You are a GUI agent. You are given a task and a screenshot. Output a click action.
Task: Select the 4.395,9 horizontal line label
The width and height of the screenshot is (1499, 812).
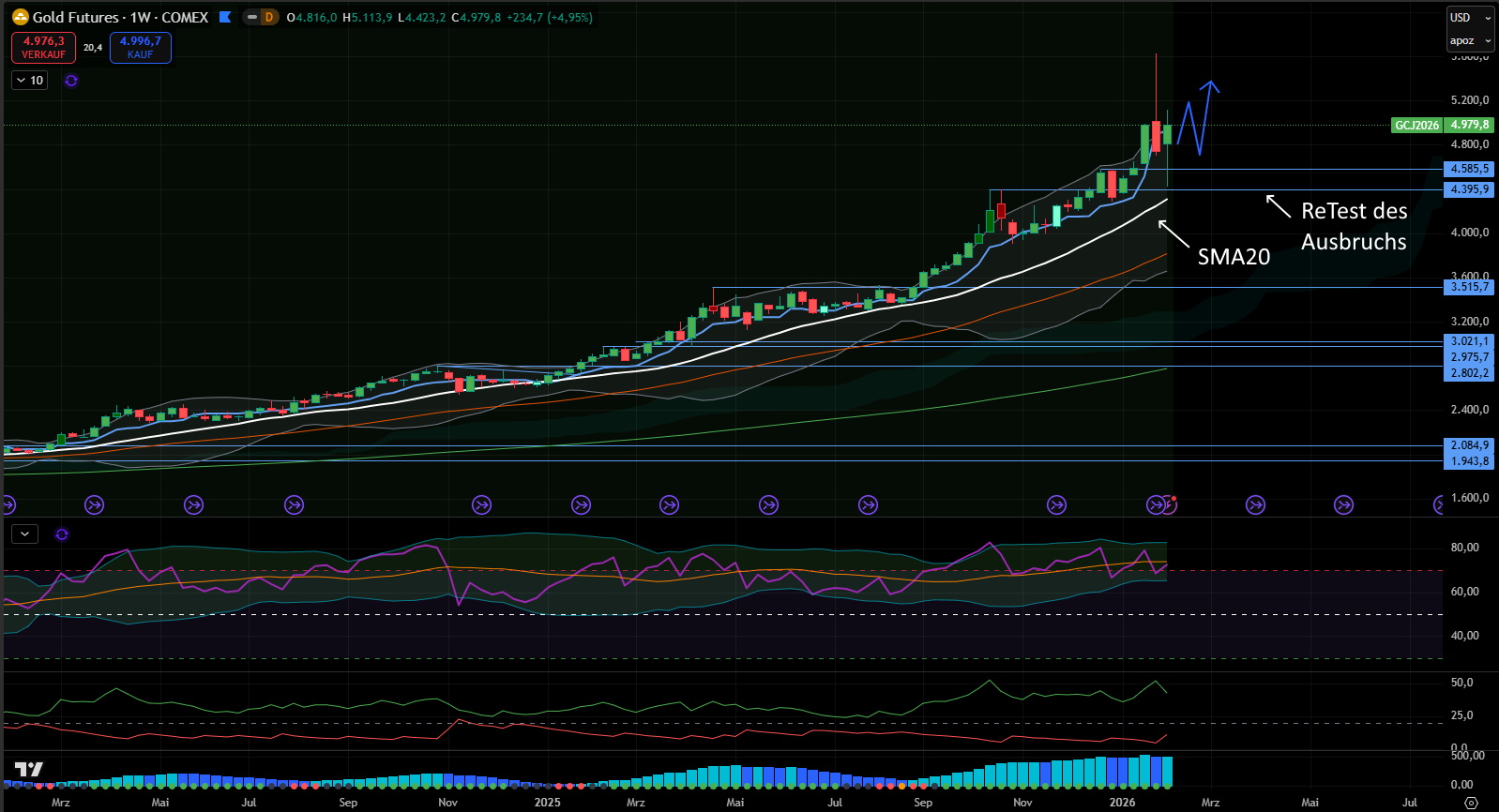tap(1469, 189)
